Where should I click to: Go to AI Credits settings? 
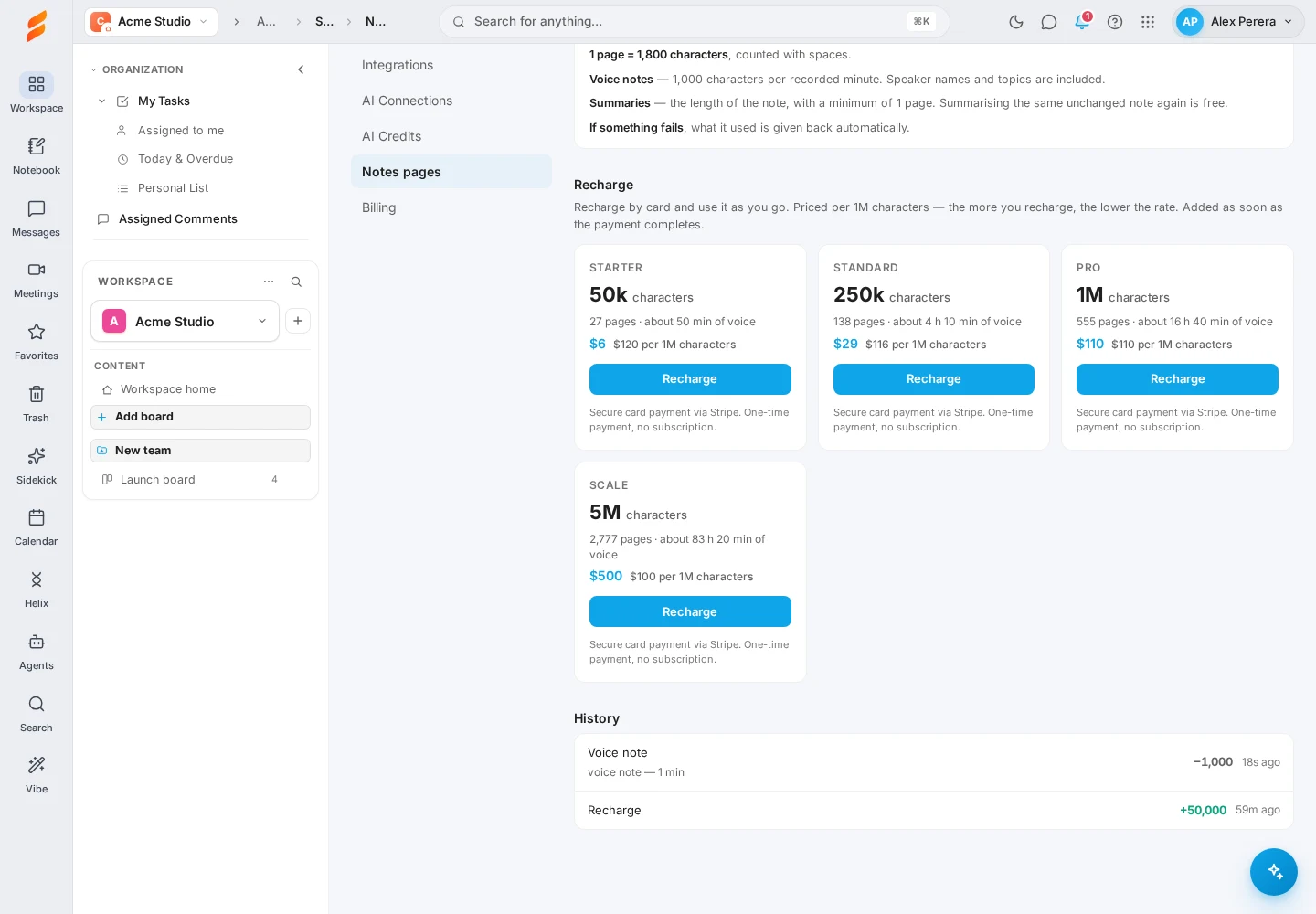click(451, 136)
